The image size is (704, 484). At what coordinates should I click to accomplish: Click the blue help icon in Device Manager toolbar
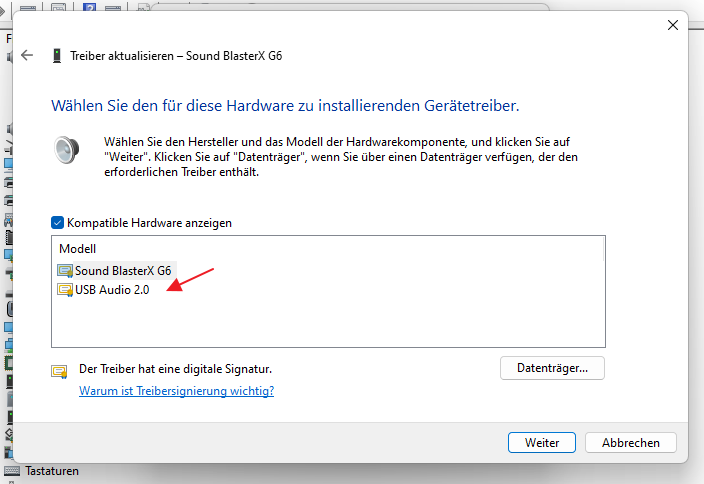pos(89,7)
